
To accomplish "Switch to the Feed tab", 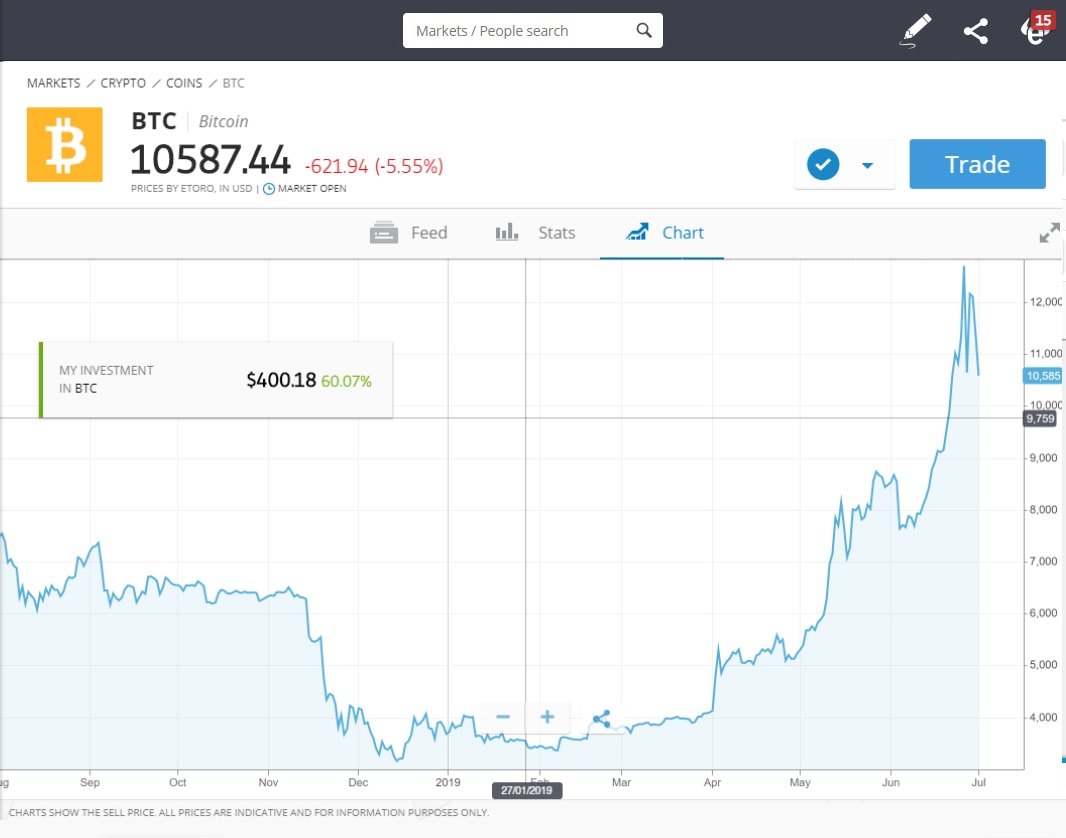I will 409,233.
